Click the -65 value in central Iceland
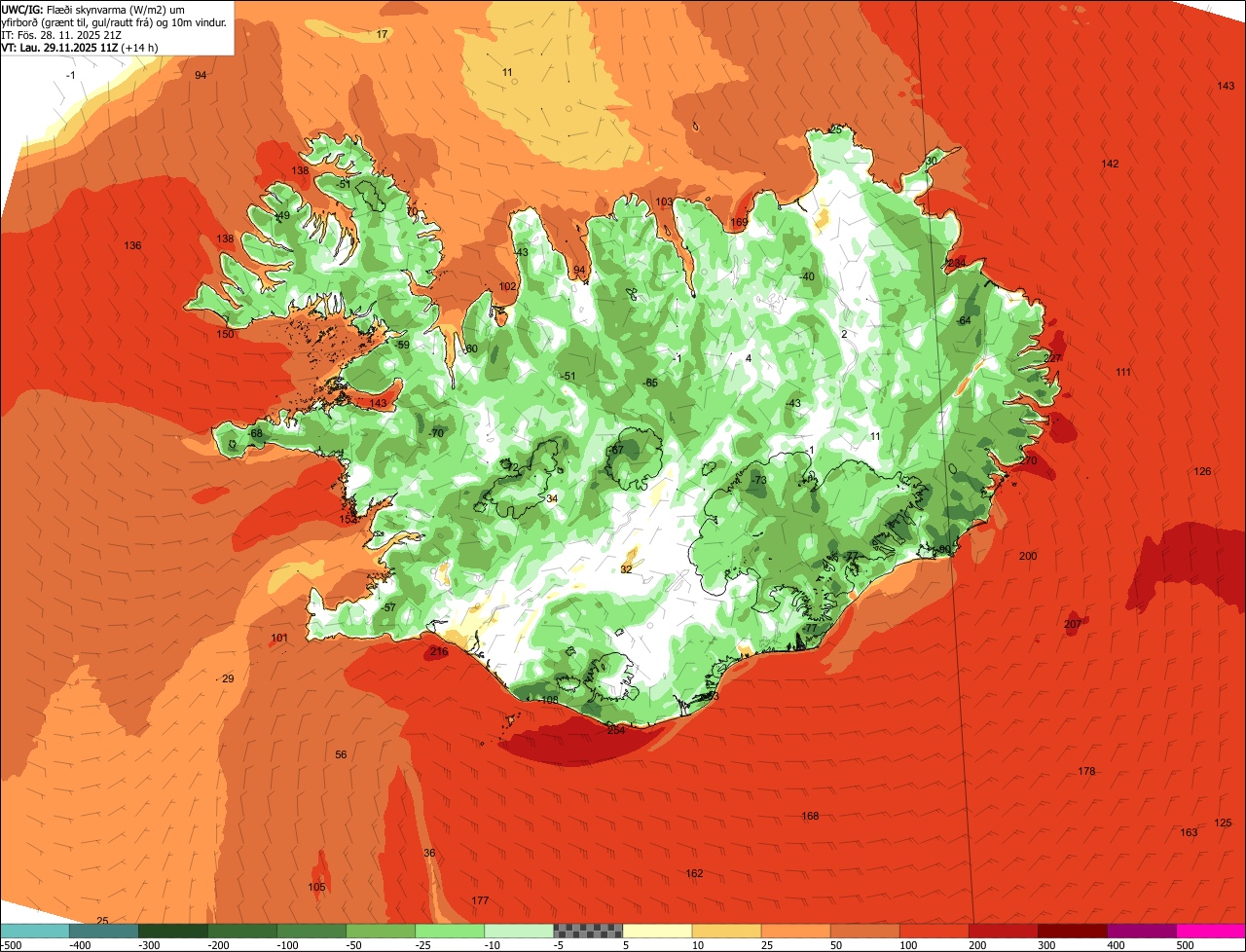The width and height of the screenshot is (1246, 952). click(x=650, y=383)
